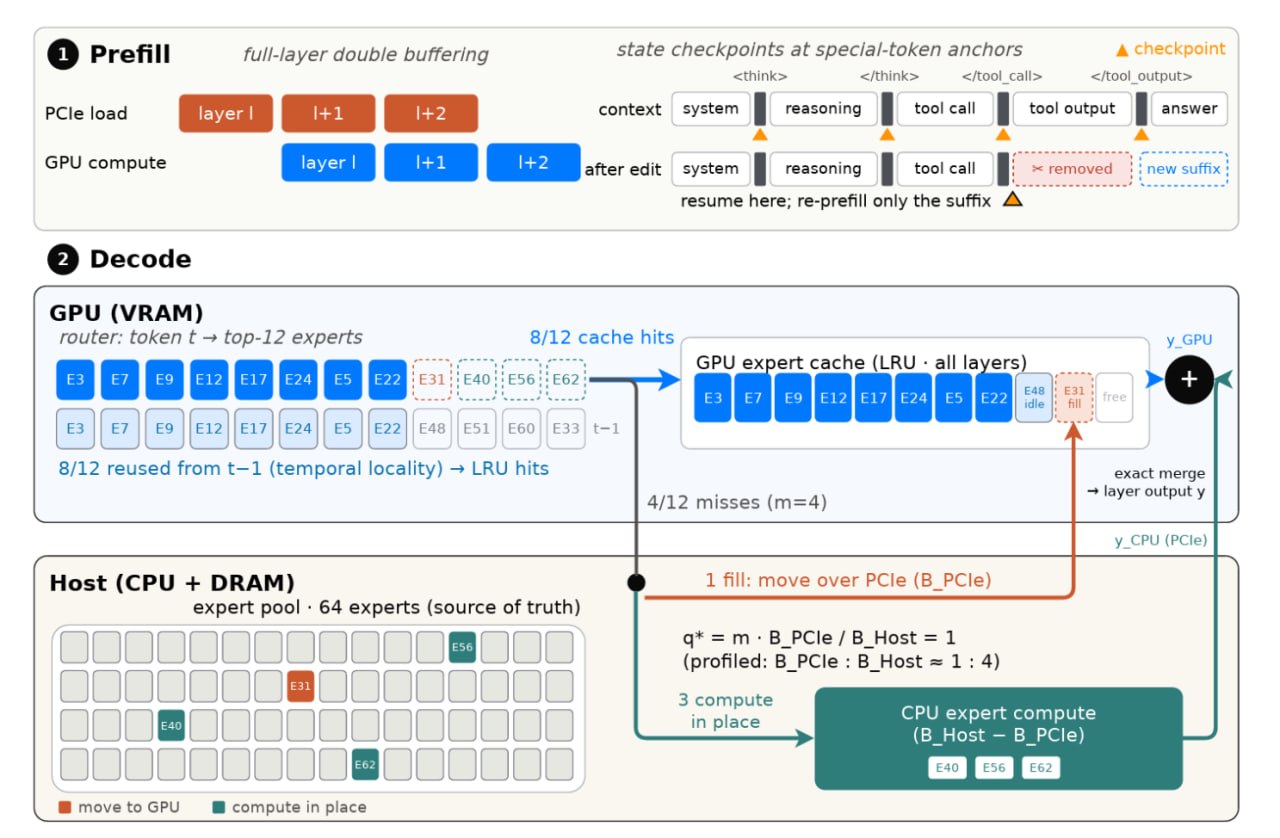Viewport: 1280px width, 838px height.
Task: Click E62 chip in CPU expert compute box
Action: (x=1041, y=768)
